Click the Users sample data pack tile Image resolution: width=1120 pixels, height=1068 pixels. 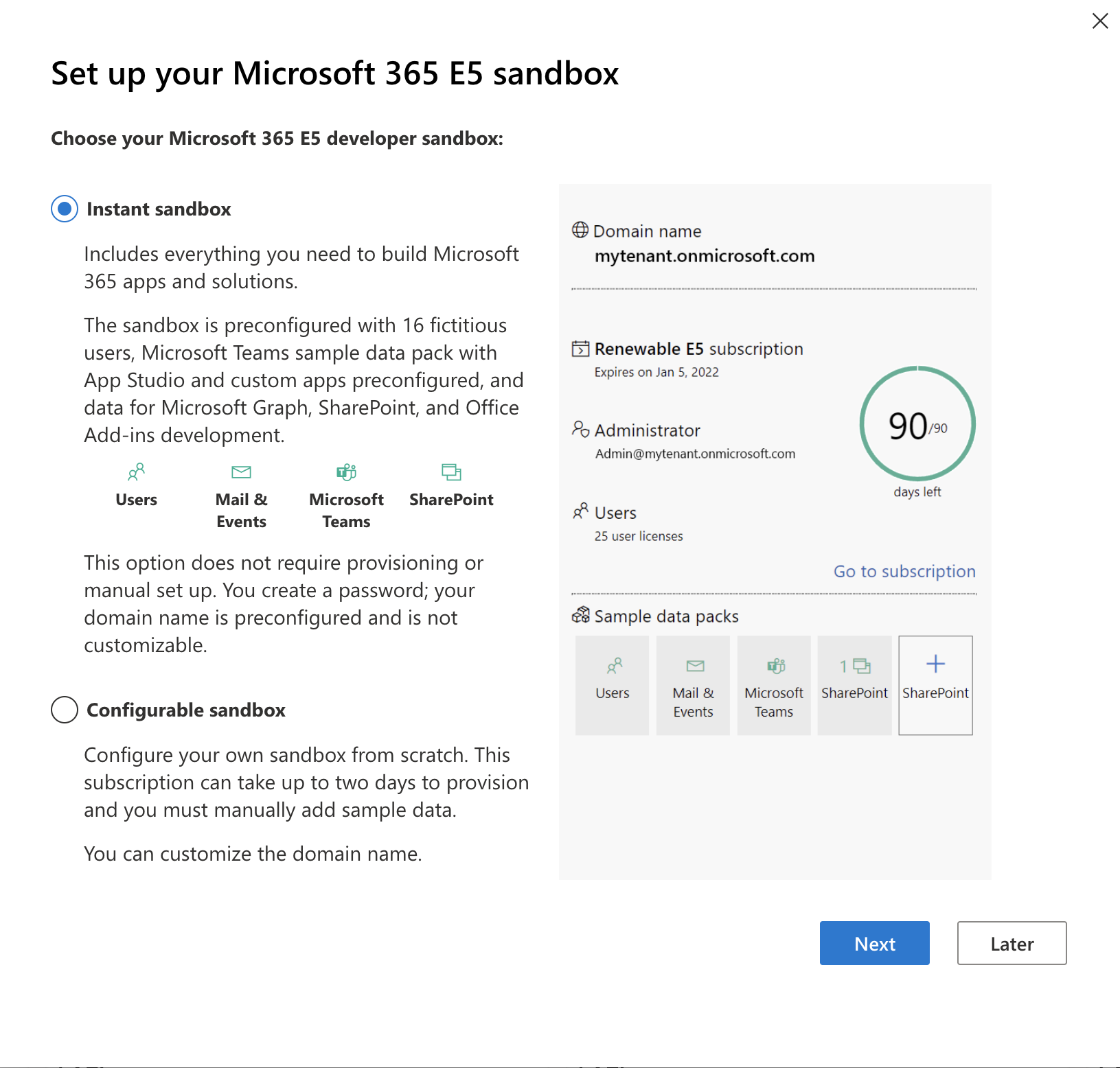tap(612, 685)
